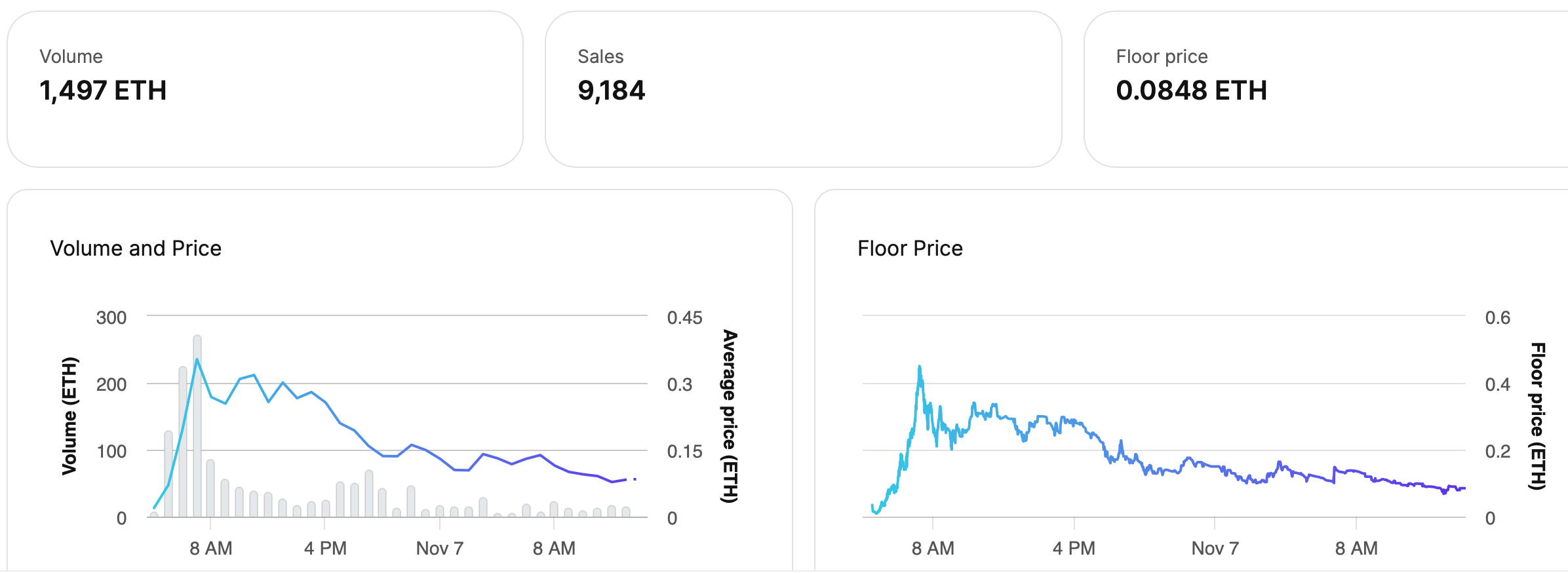Click the "Volume and Price" chart title

(136, 248)
